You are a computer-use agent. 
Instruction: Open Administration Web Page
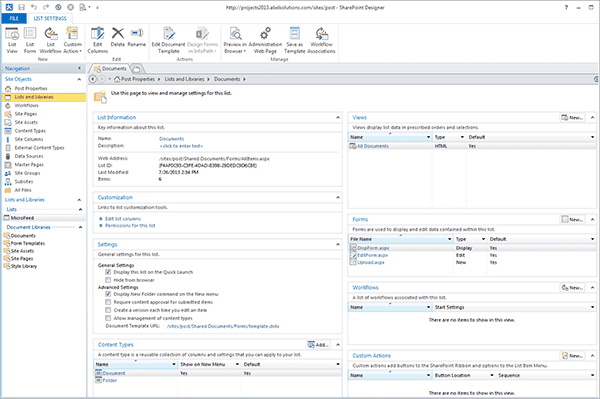click(x=265, y=40)
